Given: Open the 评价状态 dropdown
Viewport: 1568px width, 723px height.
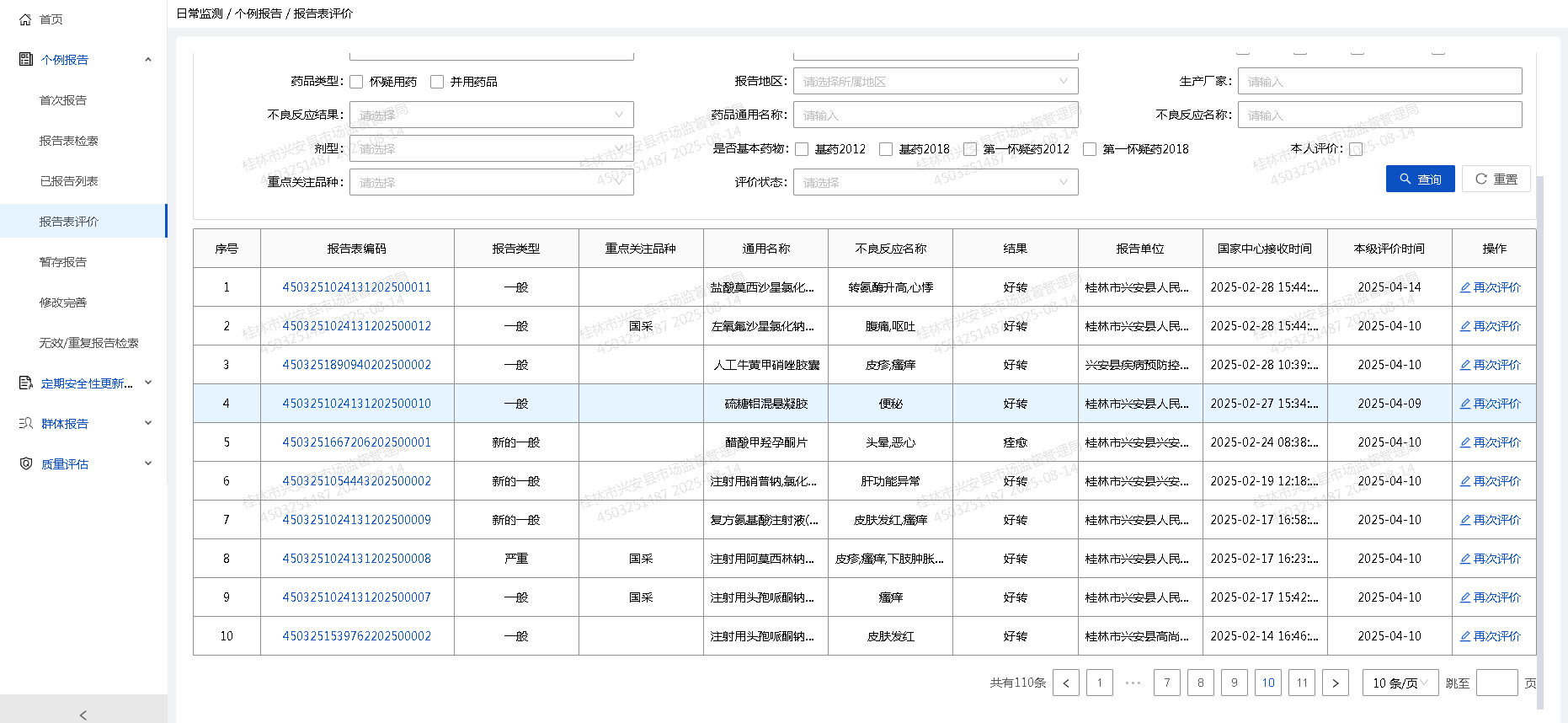Looking at the screenshot, I should (935, 183).
